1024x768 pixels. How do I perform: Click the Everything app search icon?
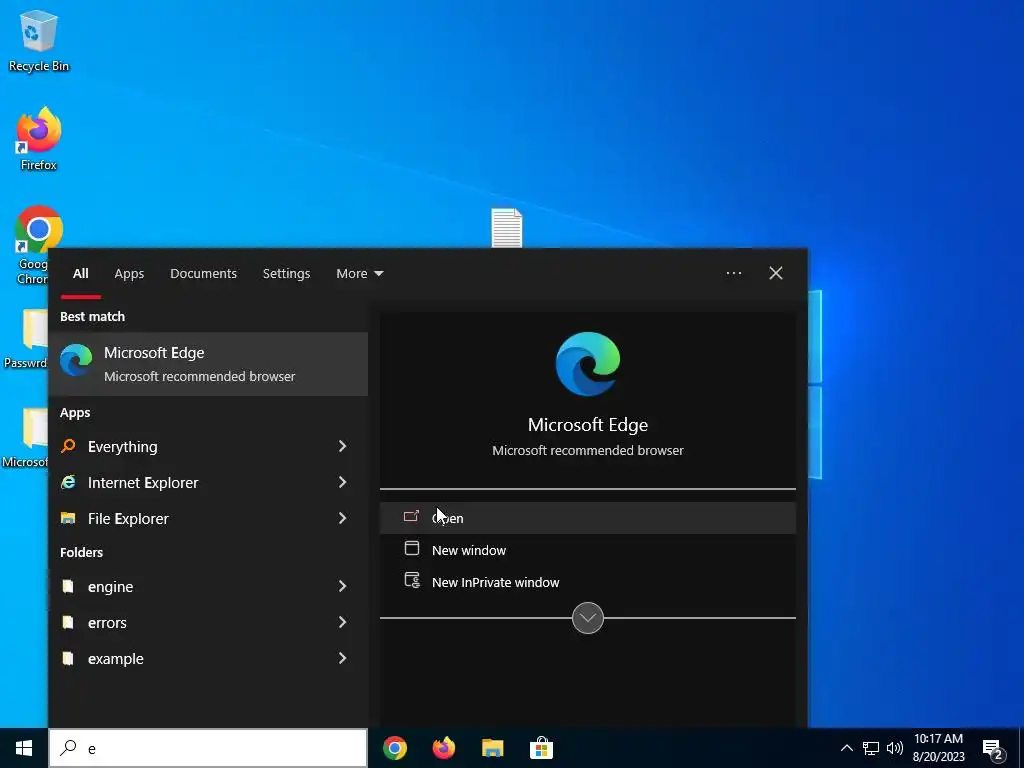pos(68,446)
